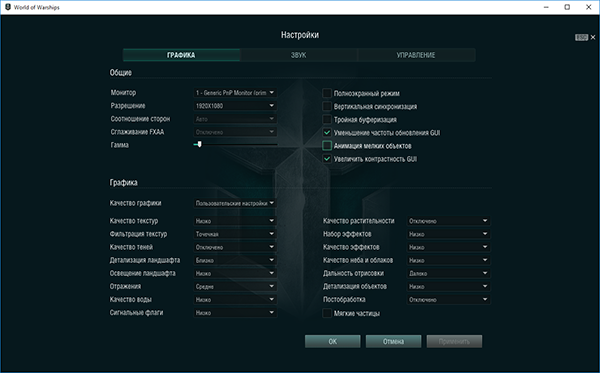The height and width of the screenshot is (373, 600).
Task: Open the Постобработка dropdown
Action: click(x=448, y=300)
